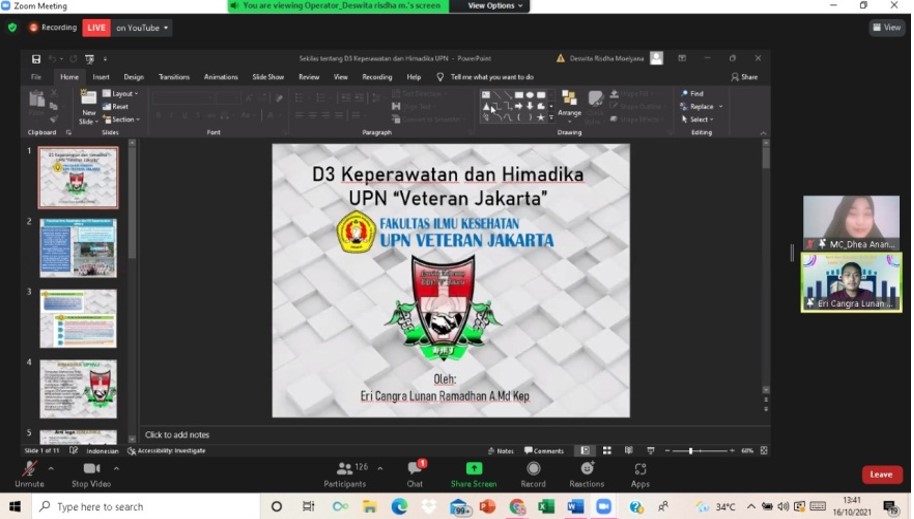
Task: Click the Arrange icon in Drawing group
Action: 570,98
